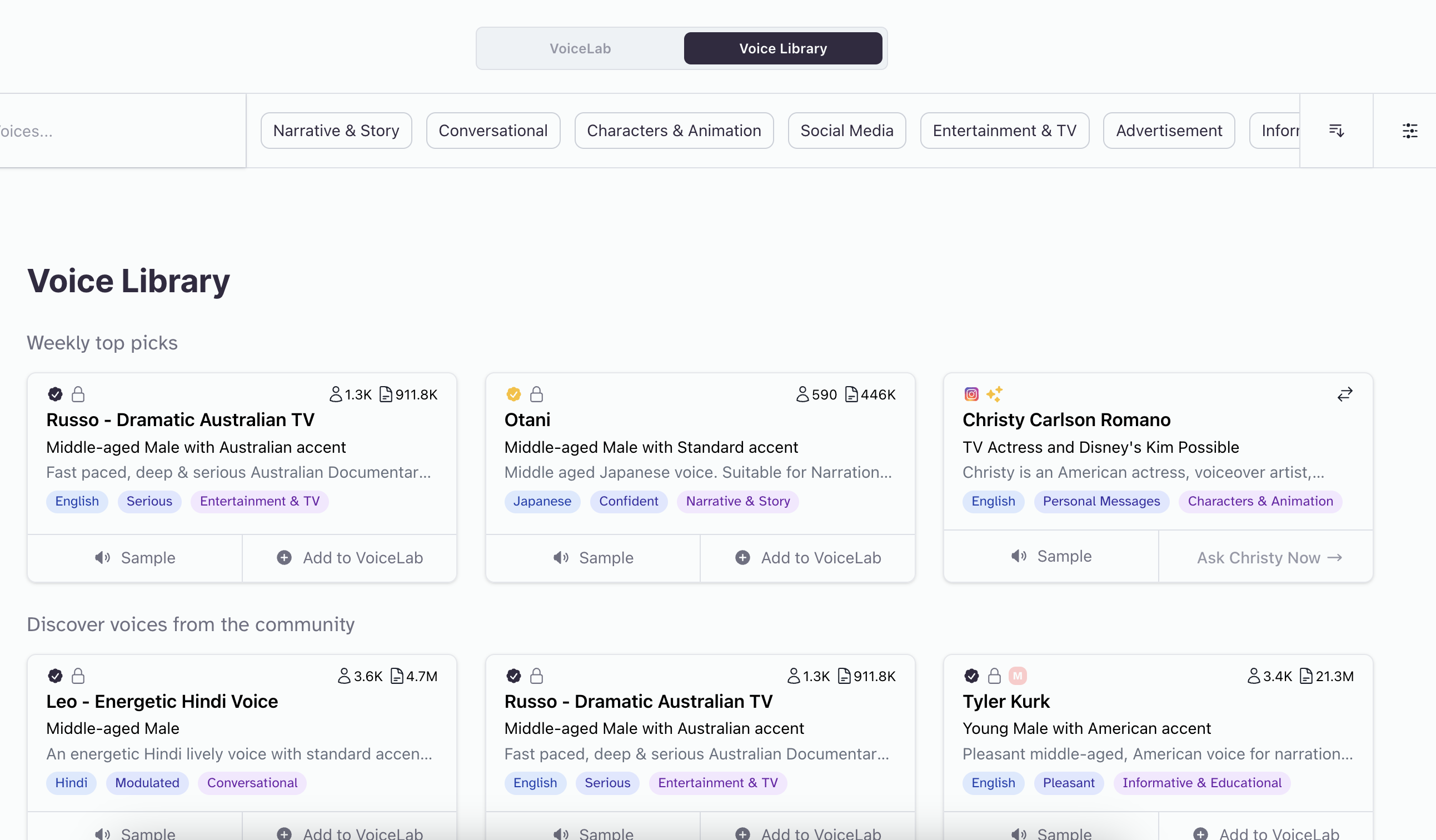
Task: Toggle the Characters & Animation filter chip
Action: [x=674, y=131]
